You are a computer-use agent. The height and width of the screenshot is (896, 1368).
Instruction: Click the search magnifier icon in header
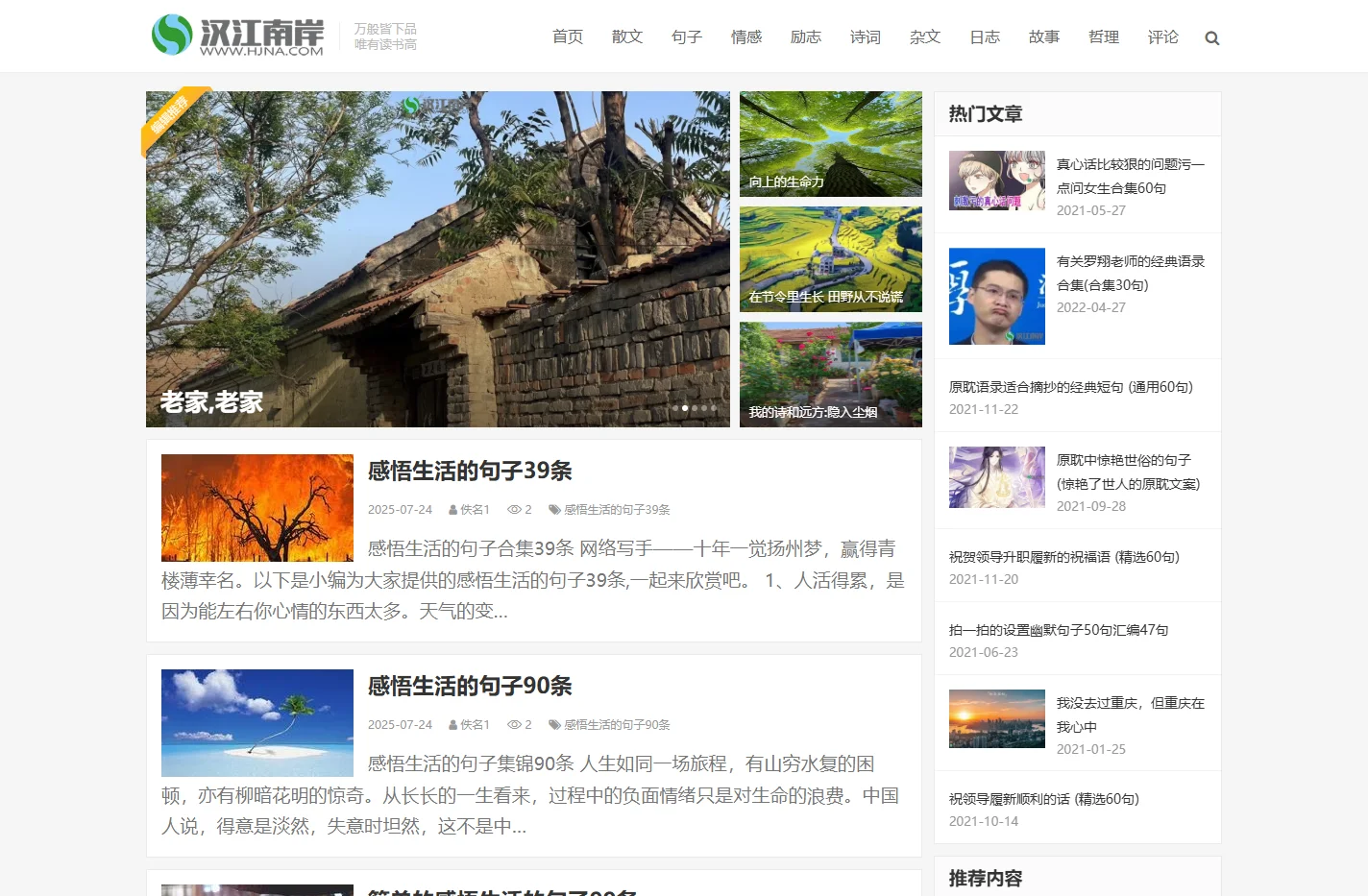tap(1211, 38)
